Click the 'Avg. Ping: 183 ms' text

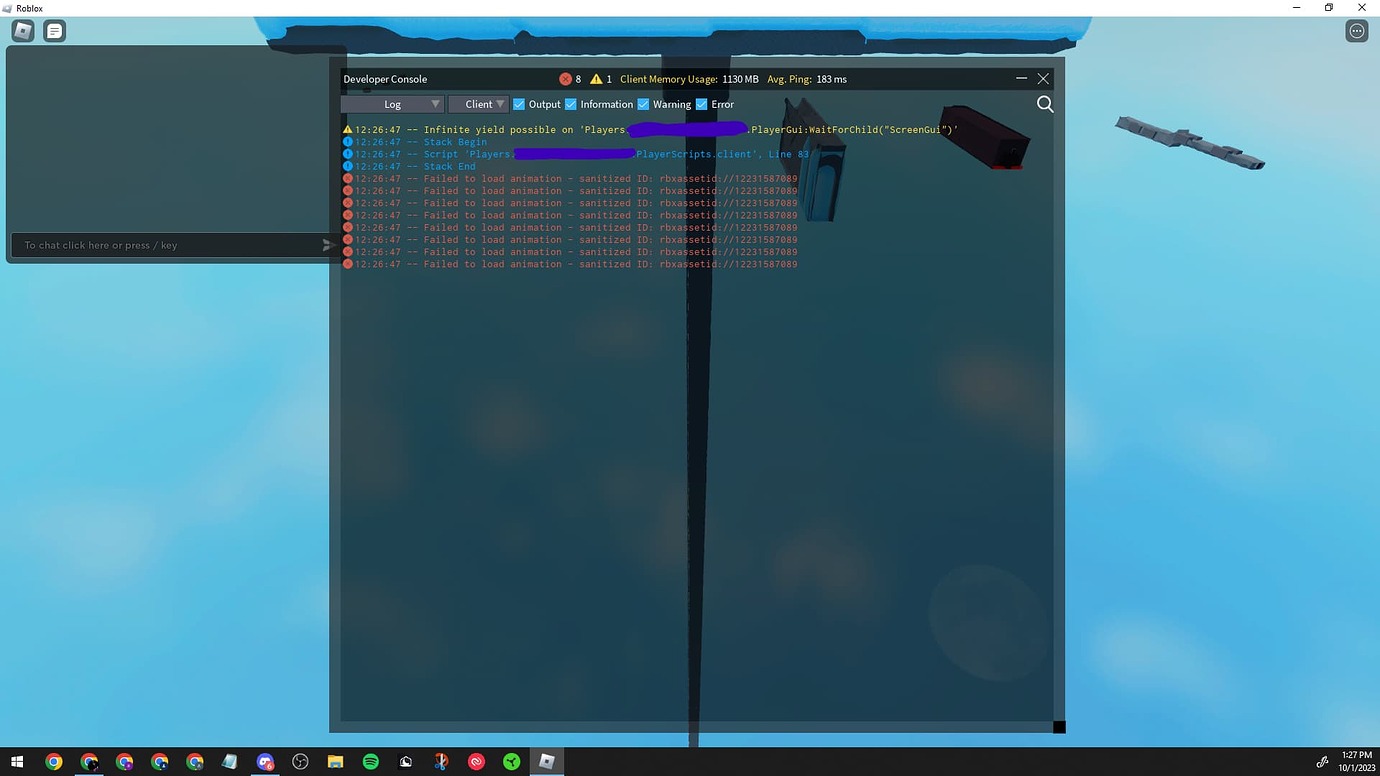[807, 79]
